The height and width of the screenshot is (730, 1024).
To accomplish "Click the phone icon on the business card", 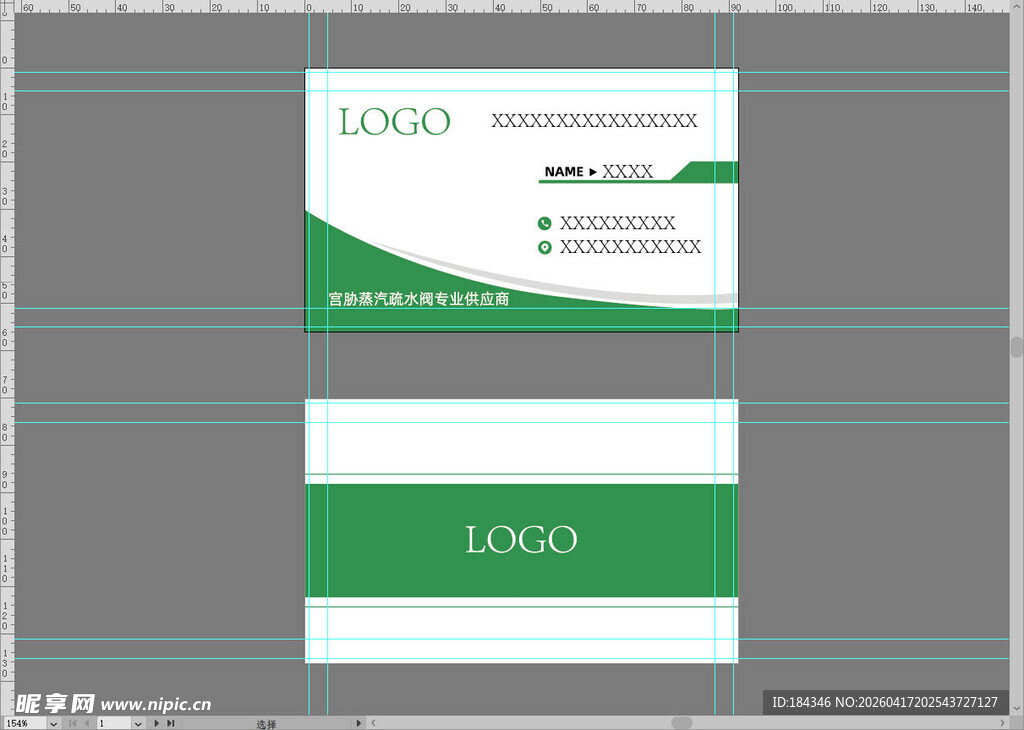I will pos(544,224).
